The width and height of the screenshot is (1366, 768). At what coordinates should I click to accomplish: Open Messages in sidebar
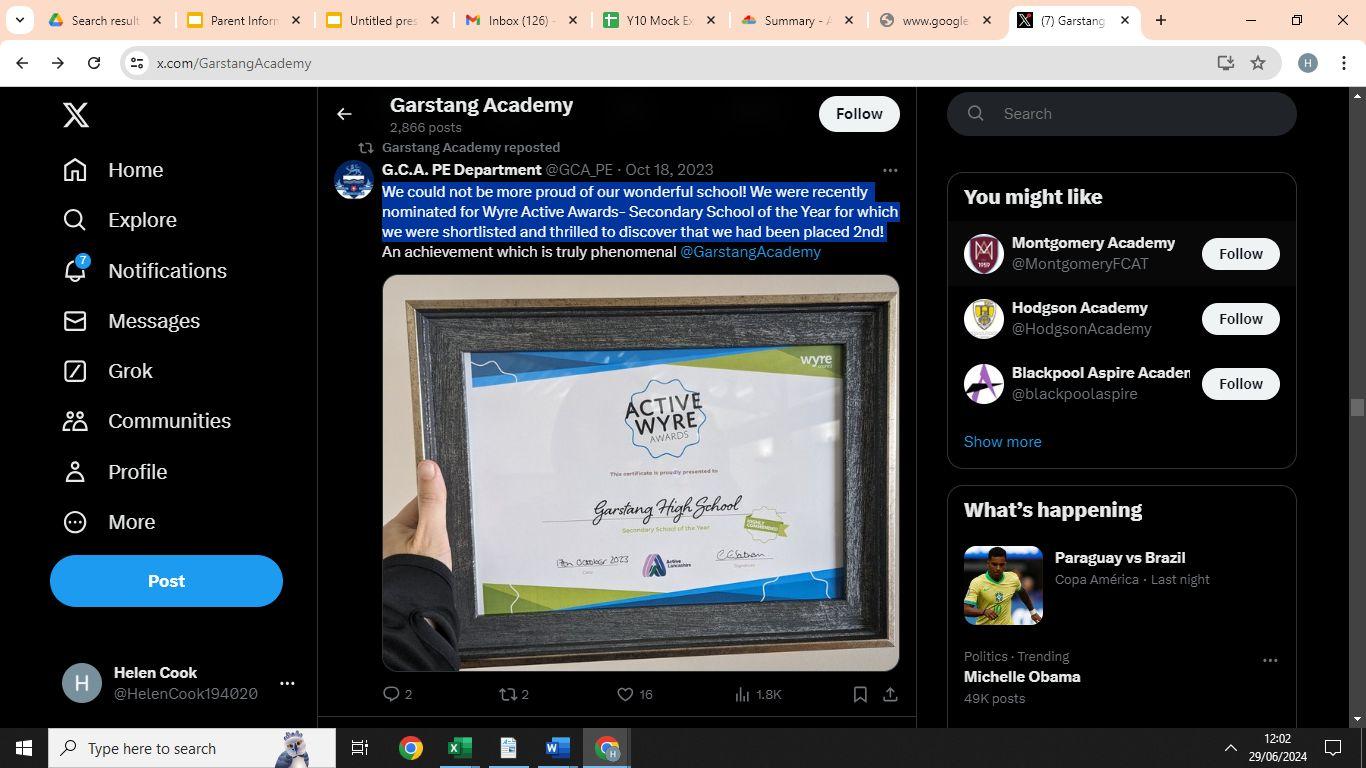(131, 321)
